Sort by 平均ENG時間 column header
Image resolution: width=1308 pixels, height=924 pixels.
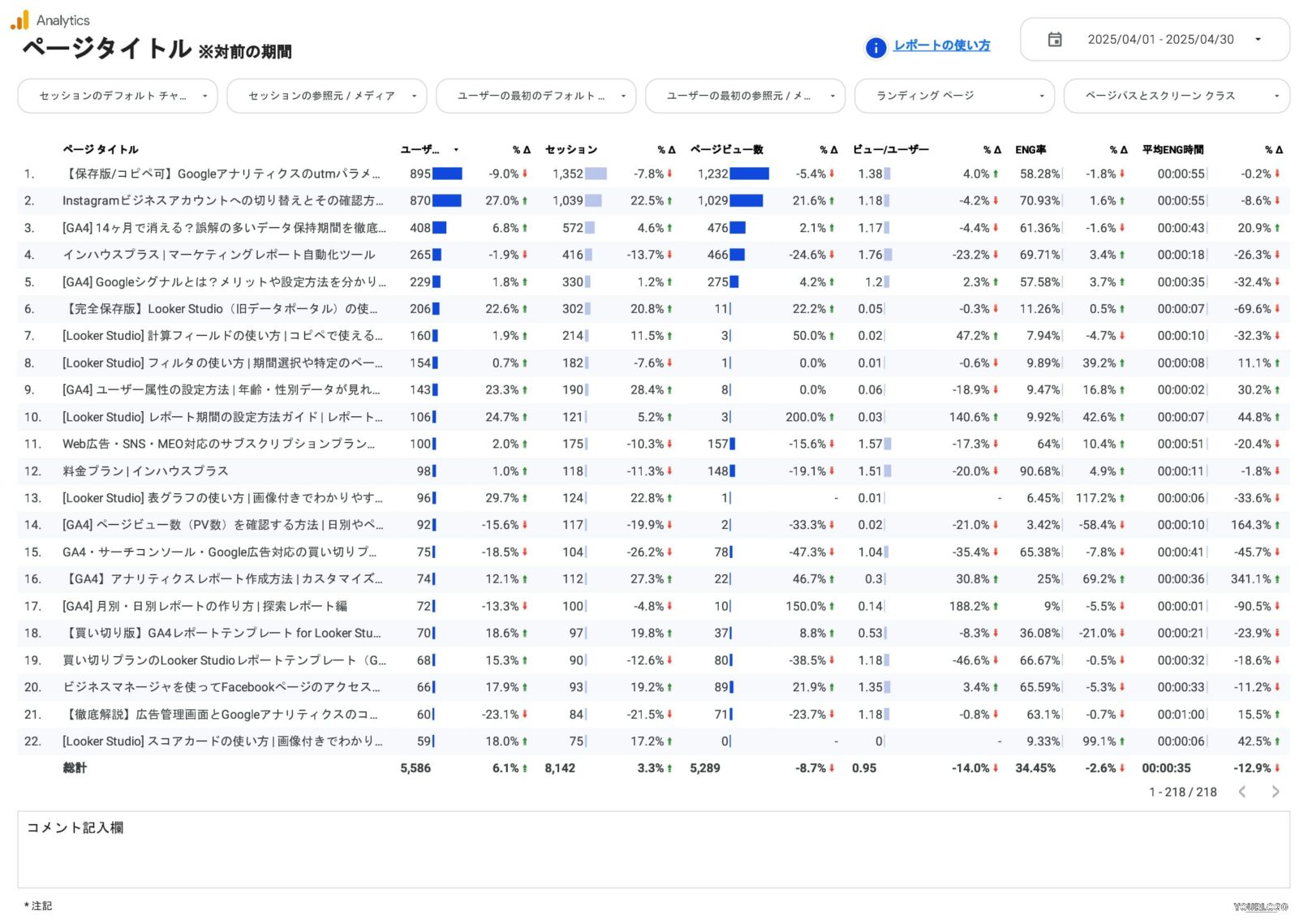1172,150
